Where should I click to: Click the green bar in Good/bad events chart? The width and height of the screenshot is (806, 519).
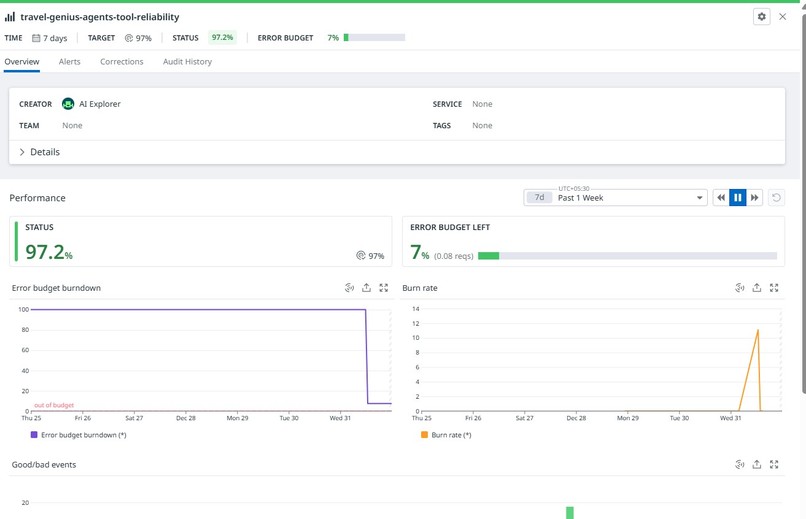pos(570,513)
